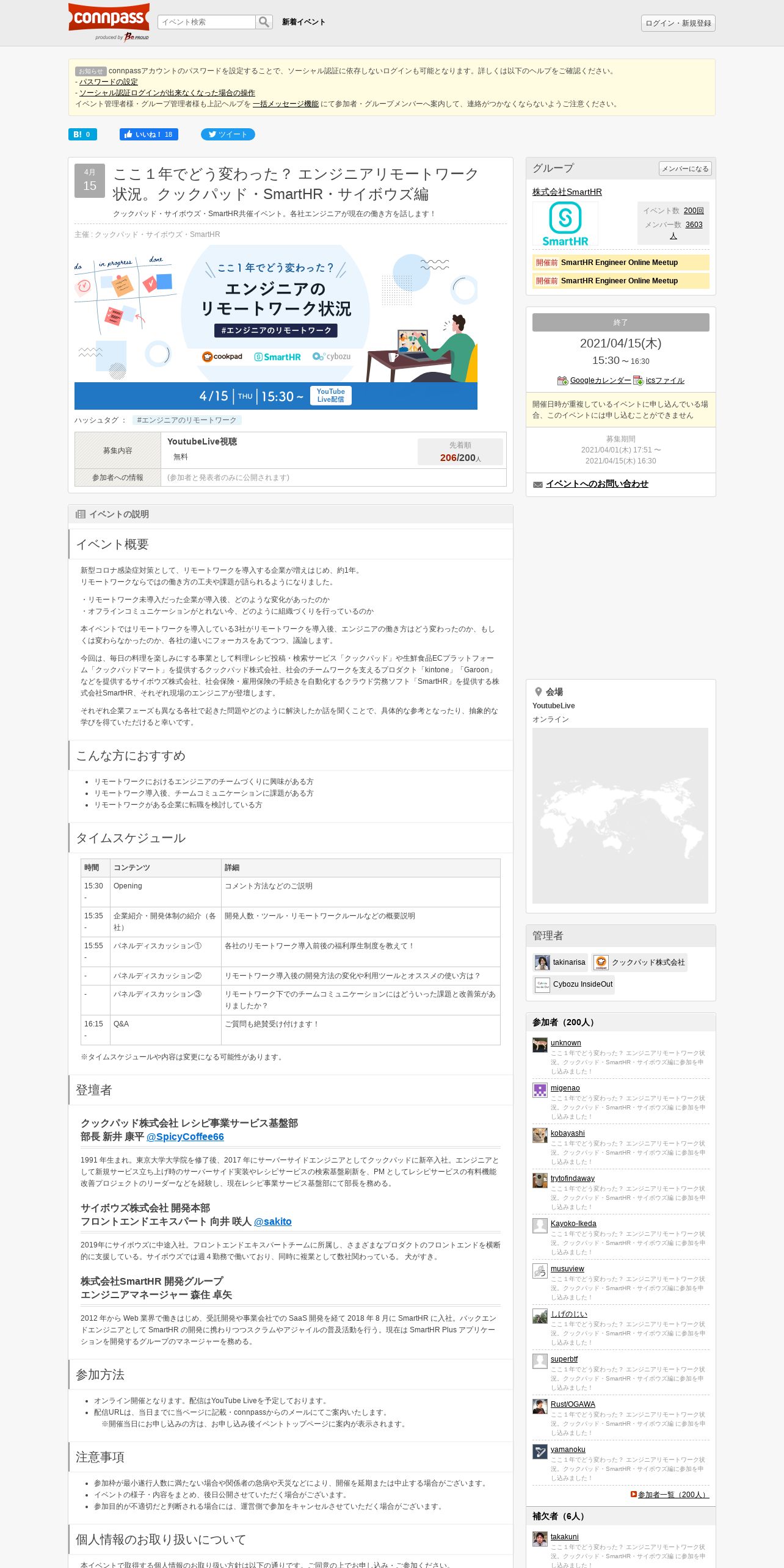The image size is (784, 1568).
Task: Click the kobayashi participant name link
Action: pos(568,1133)
